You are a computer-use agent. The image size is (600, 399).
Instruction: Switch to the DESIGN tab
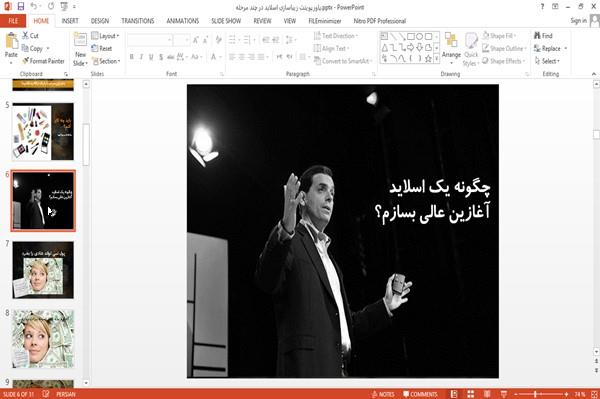click(100, 21)
